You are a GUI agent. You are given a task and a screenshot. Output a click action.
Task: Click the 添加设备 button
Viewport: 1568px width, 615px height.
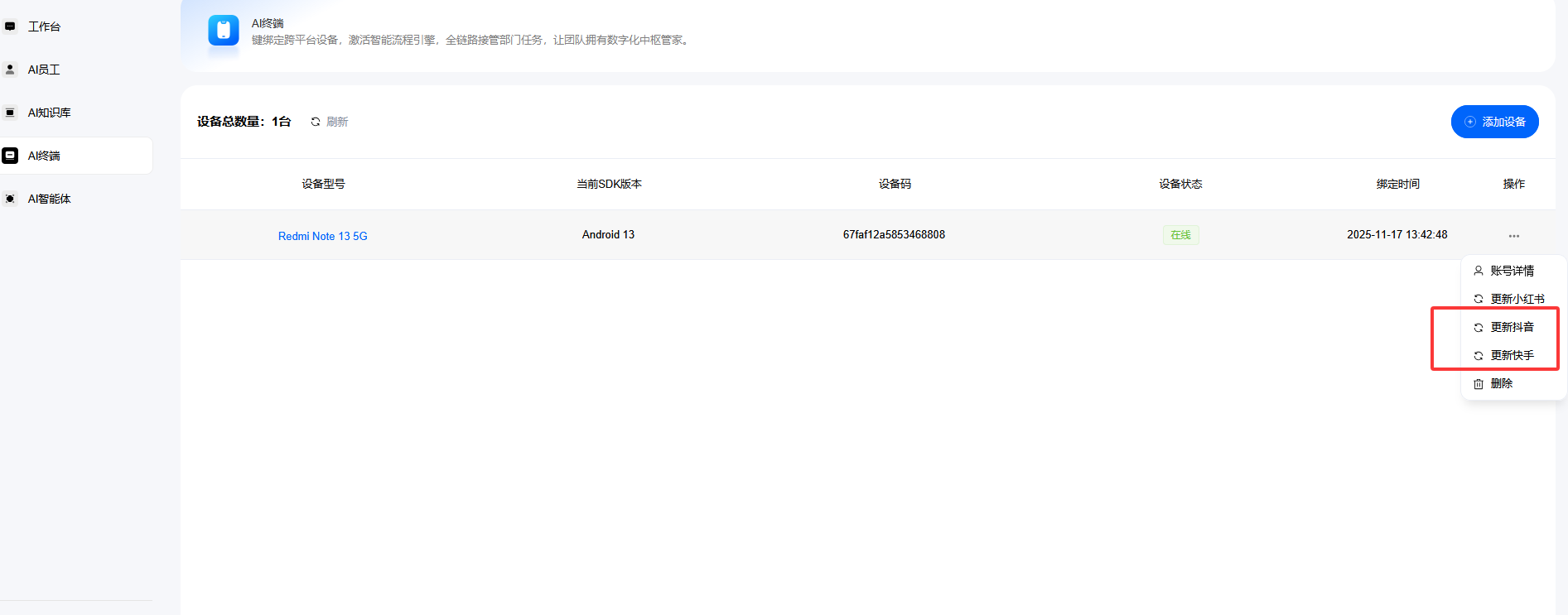(x=1494, y=122)
